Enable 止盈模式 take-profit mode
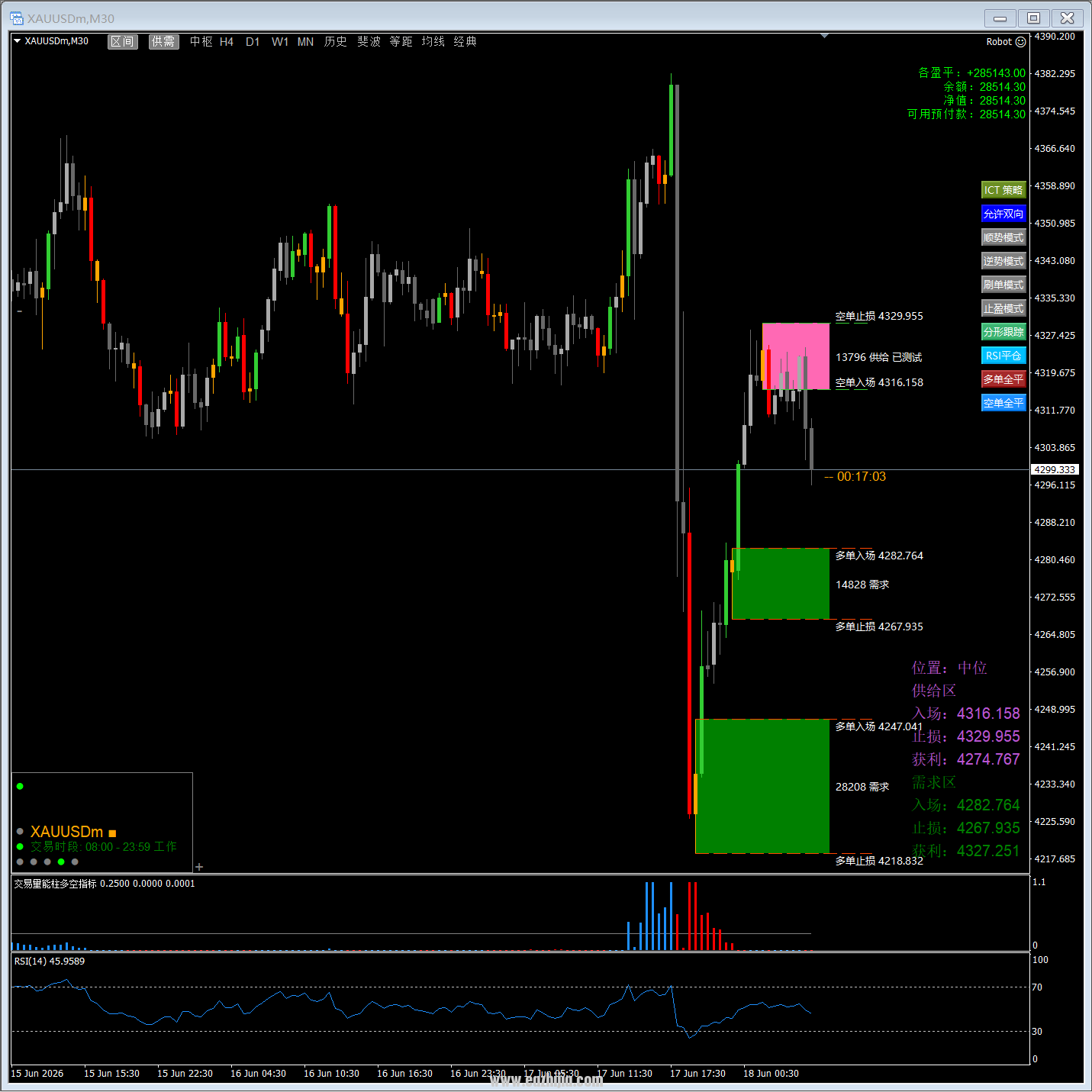1092x1092 pixels. point(1003,308)
